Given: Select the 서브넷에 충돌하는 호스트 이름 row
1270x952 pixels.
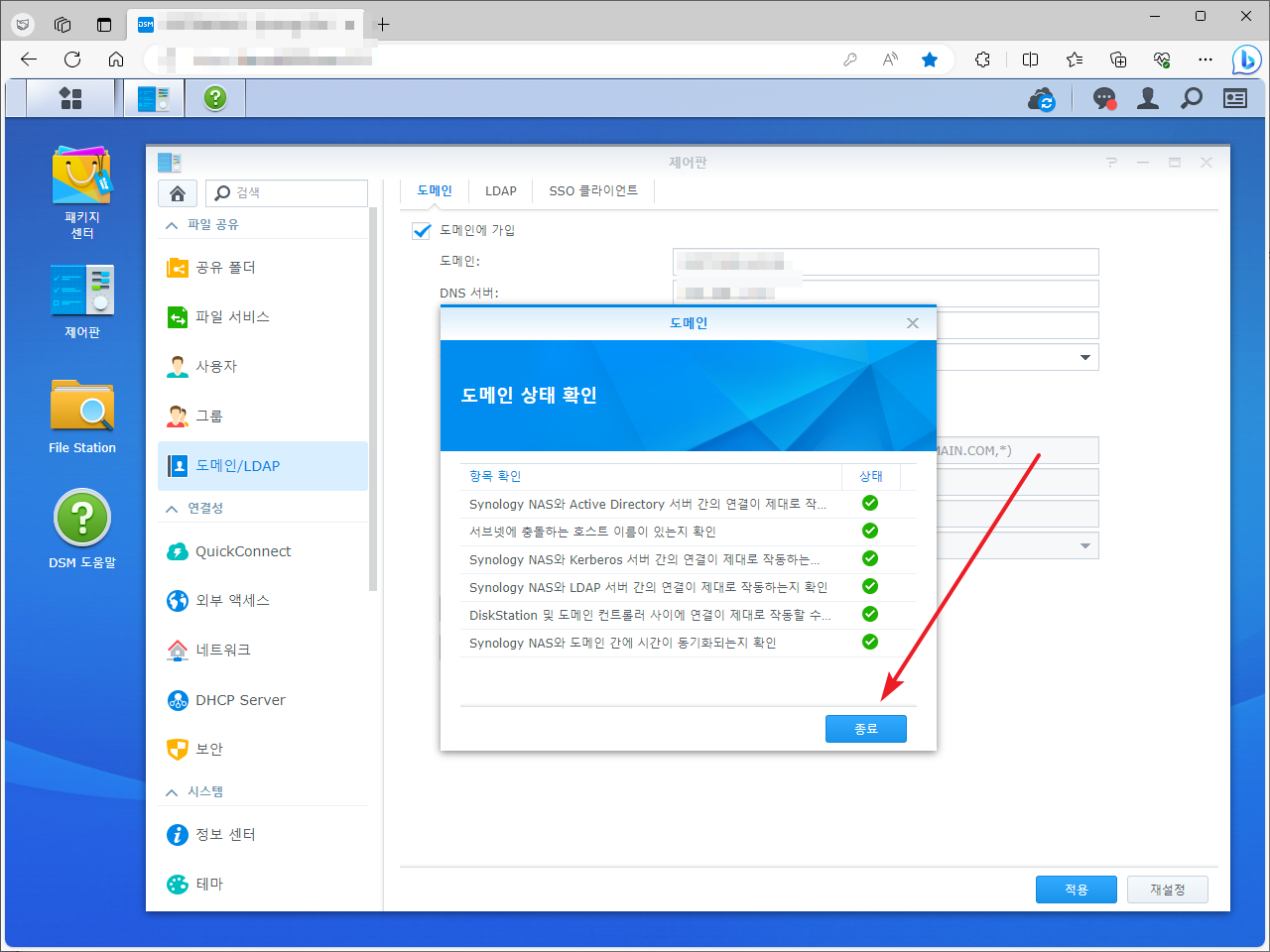Looking at the screenshot, I should (689, 532).
